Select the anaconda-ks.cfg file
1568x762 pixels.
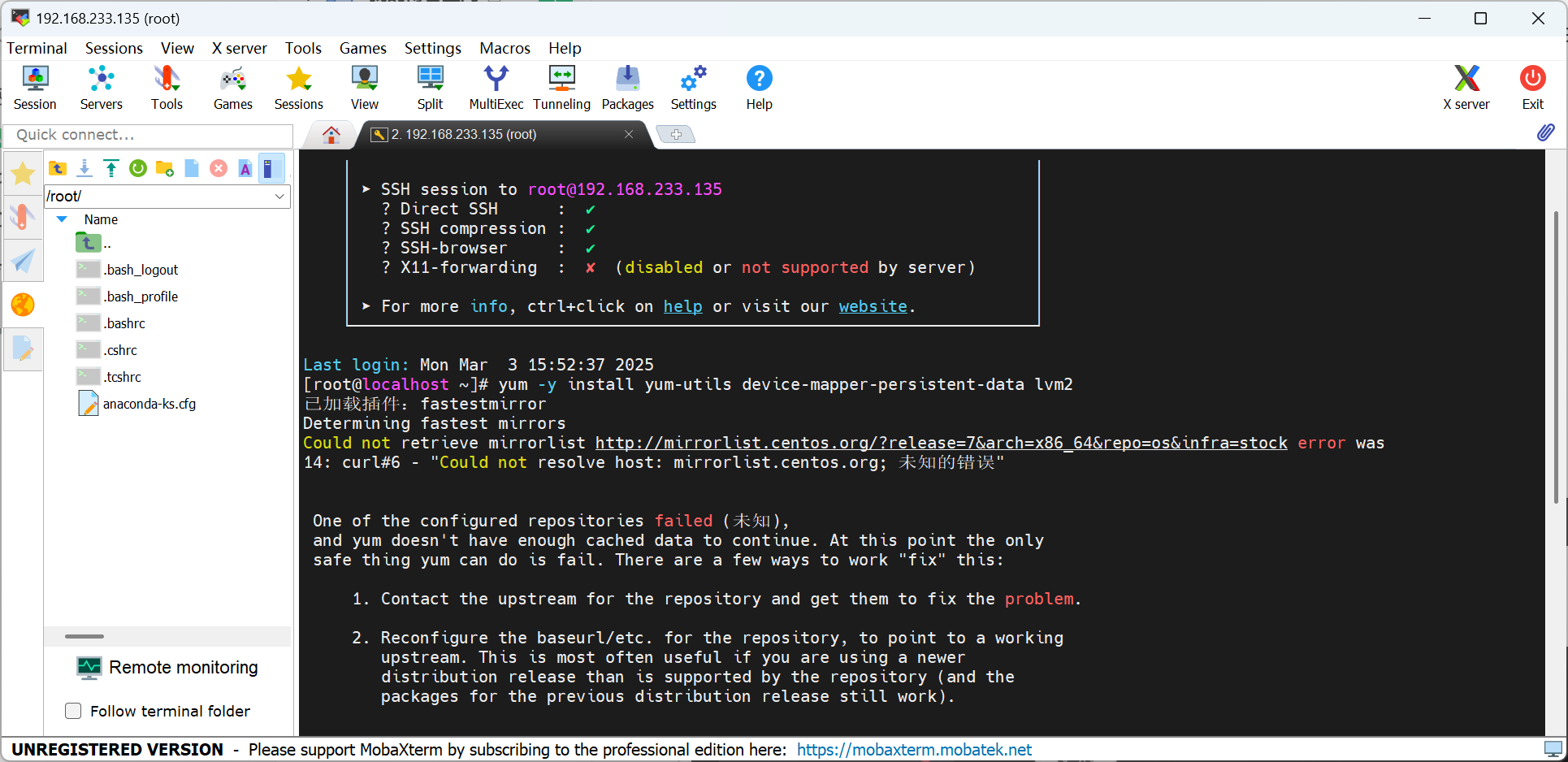tap(150, 403)
